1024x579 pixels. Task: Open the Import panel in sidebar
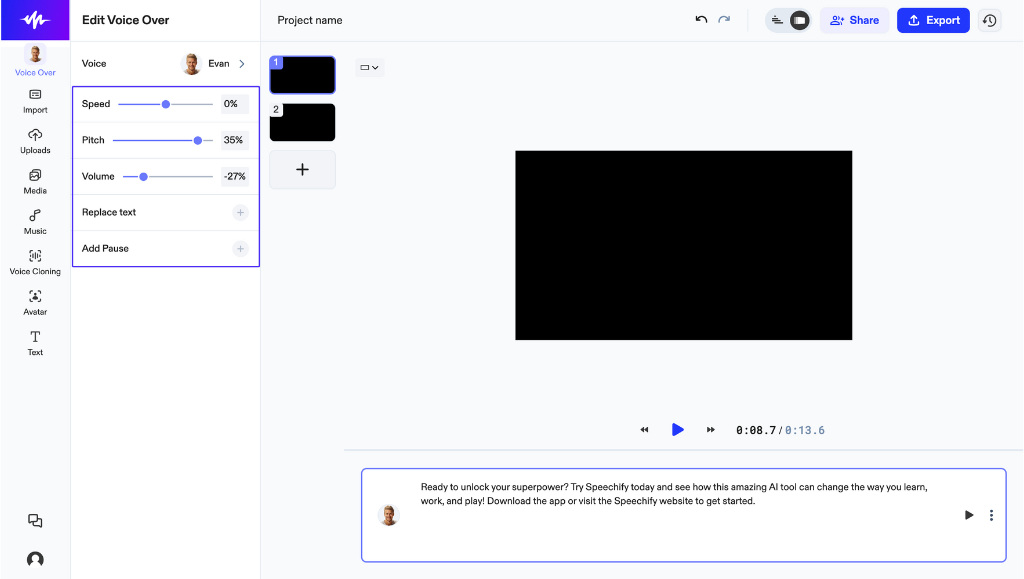[x=35, y=101]
